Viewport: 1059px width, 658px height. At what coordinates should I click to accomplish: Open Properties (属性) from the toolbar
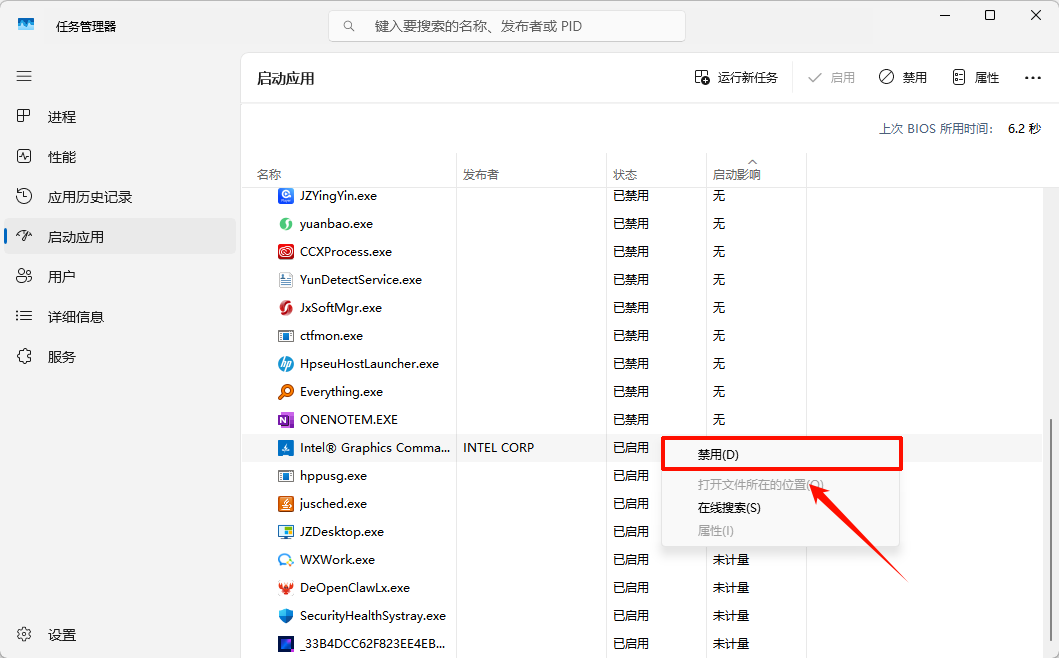[x=975, y=78]
